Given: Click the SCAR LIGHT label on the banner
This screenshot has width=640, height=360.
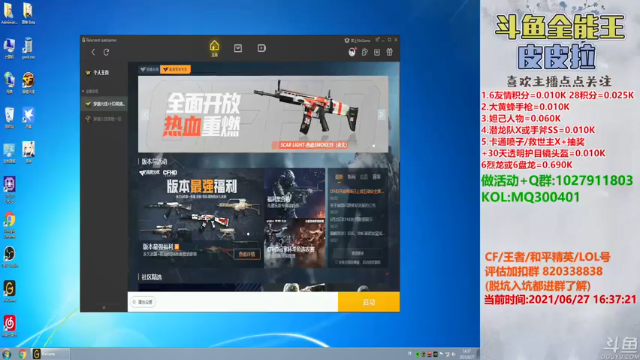Looking at the screenshot, I should point(309,145).
